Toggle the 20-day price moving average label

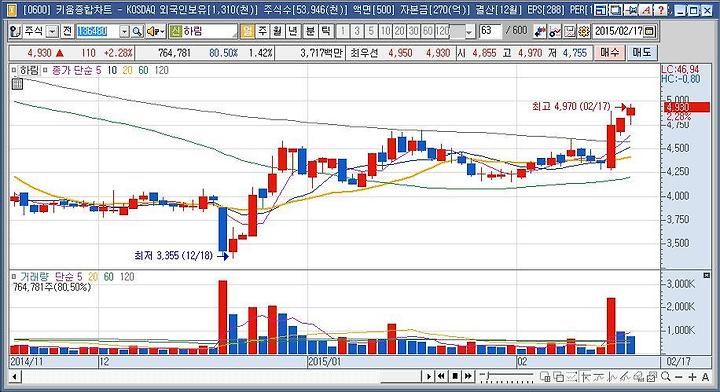coord(127,70)
